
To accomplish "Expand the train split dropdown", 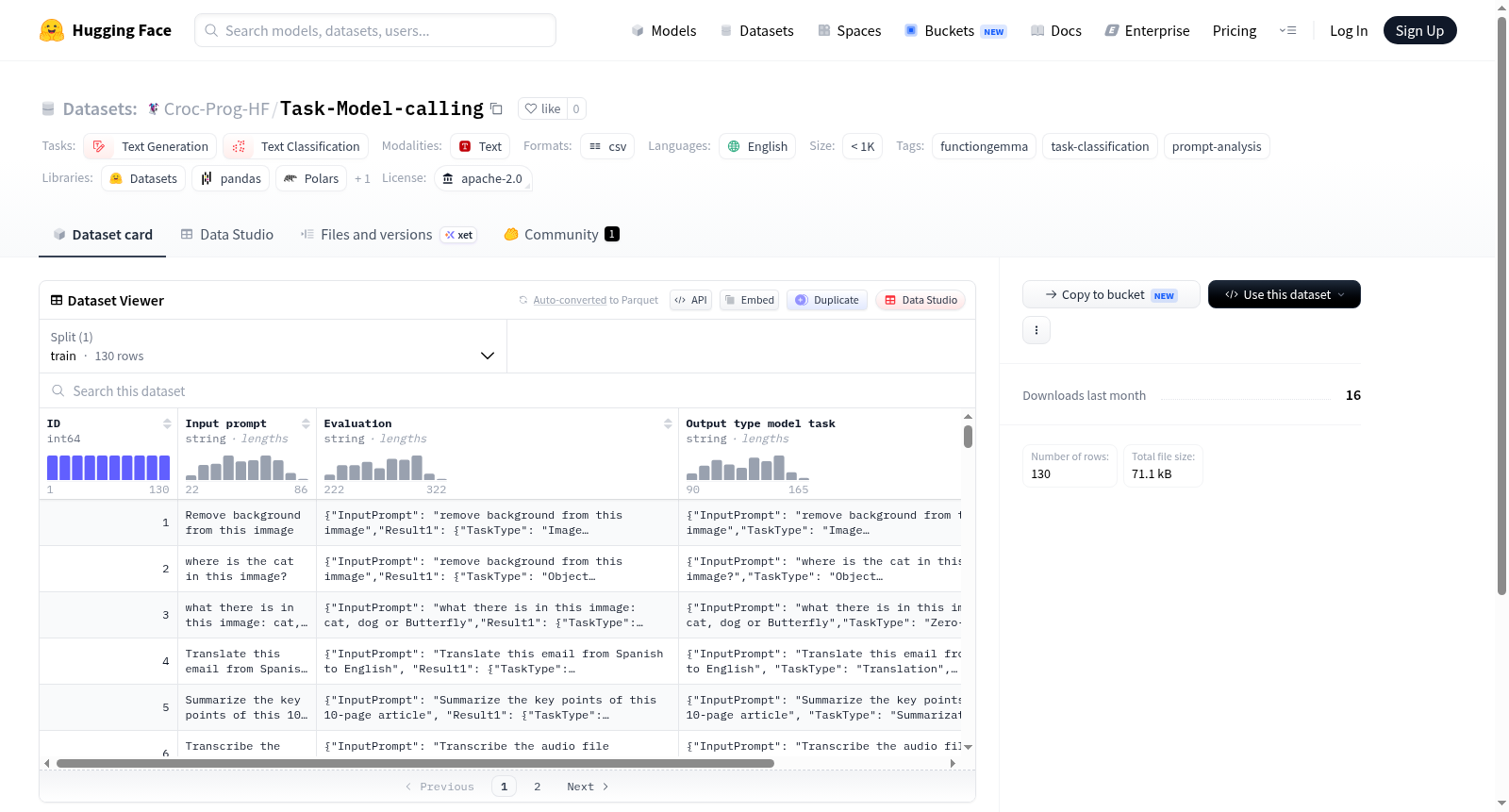I will pyautogui.click(x=274, y=346).
